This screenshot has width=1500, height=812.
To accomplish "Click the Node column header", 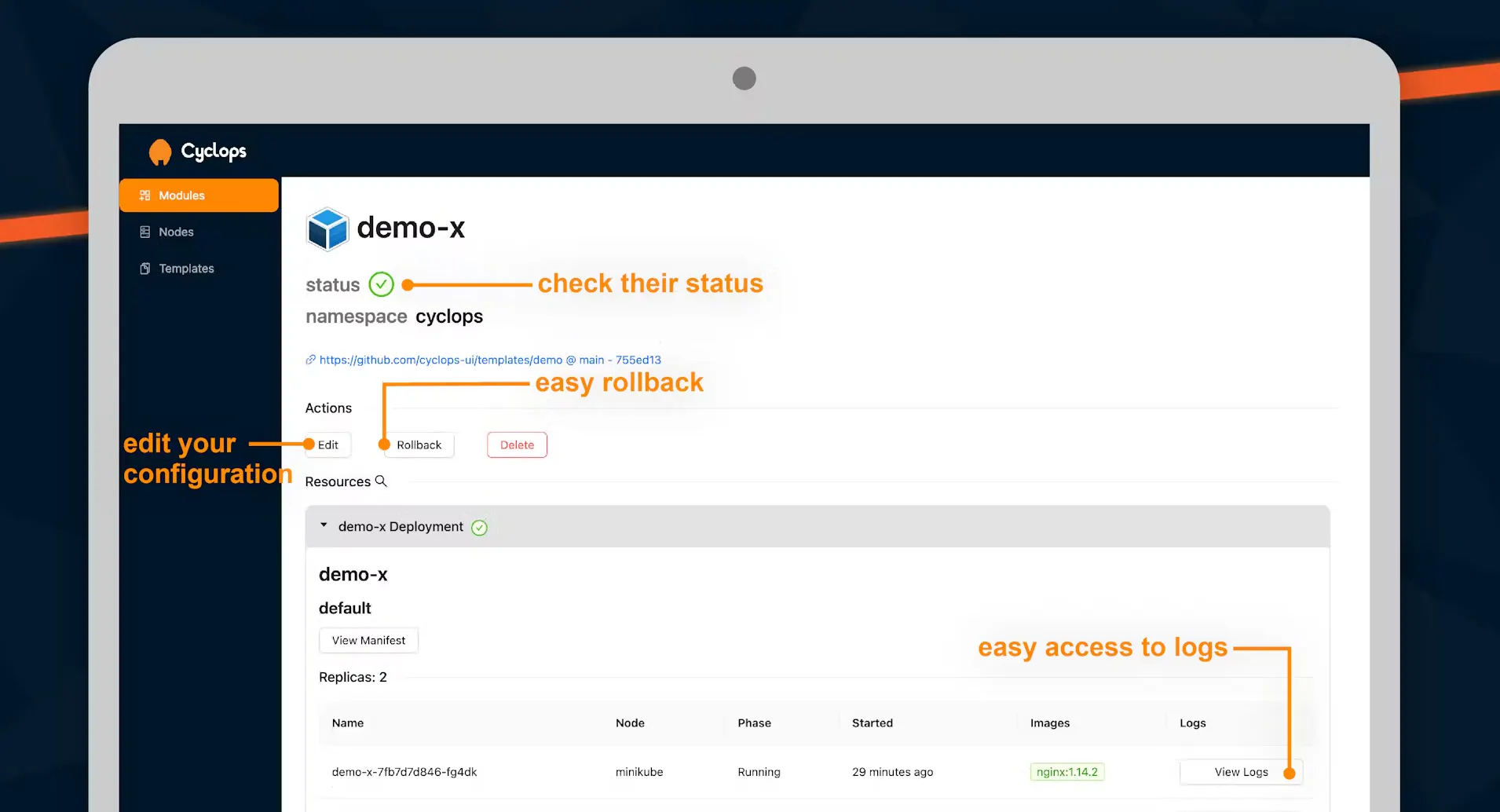I will (x=630, y=722).
